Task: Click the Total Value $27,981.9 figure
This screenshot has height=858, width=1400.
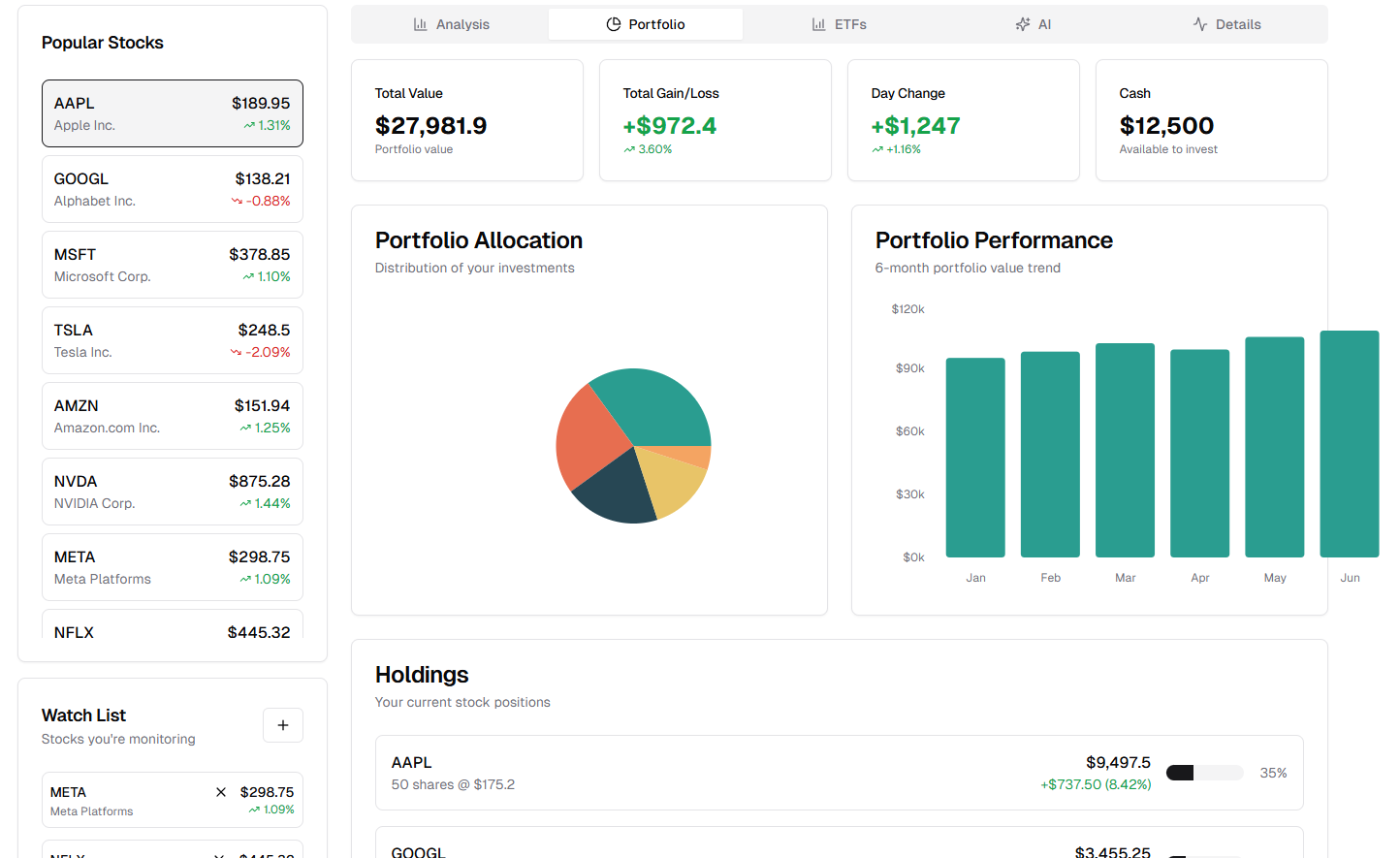Action: pos(430,126)
